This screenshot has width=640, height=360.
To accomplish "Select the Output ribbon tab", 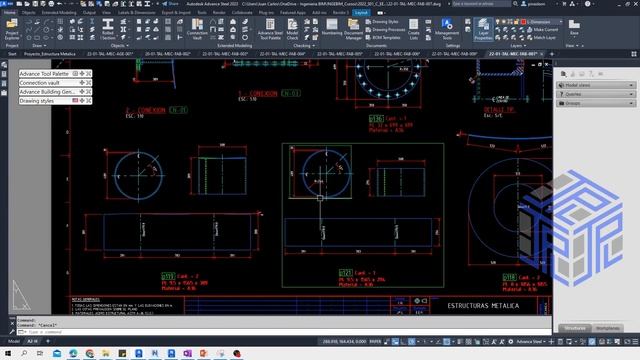I will click(x=89, y=13).
